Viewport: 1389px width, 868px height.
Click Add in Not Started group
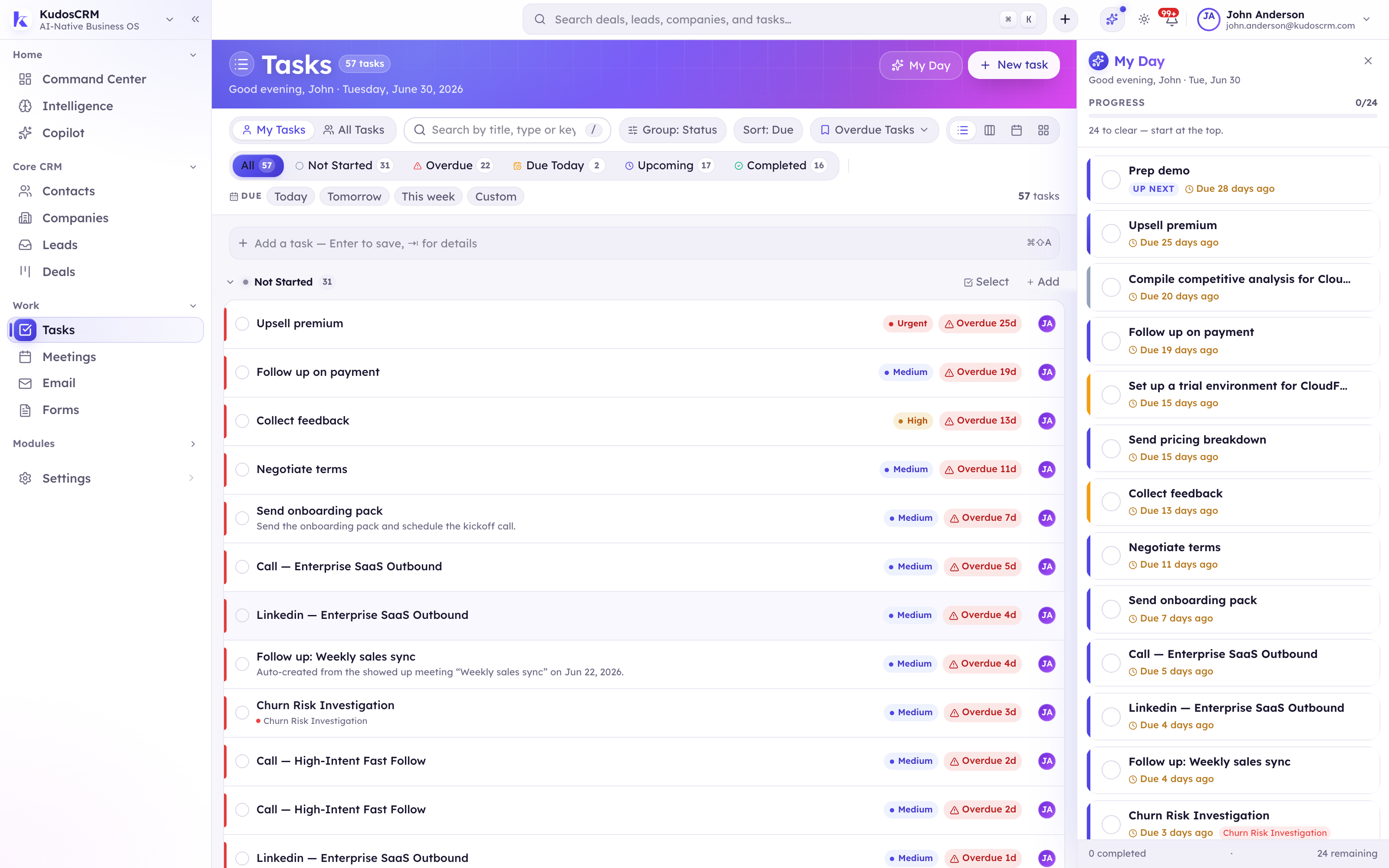pyautogui.click(x=1043, y=282)
